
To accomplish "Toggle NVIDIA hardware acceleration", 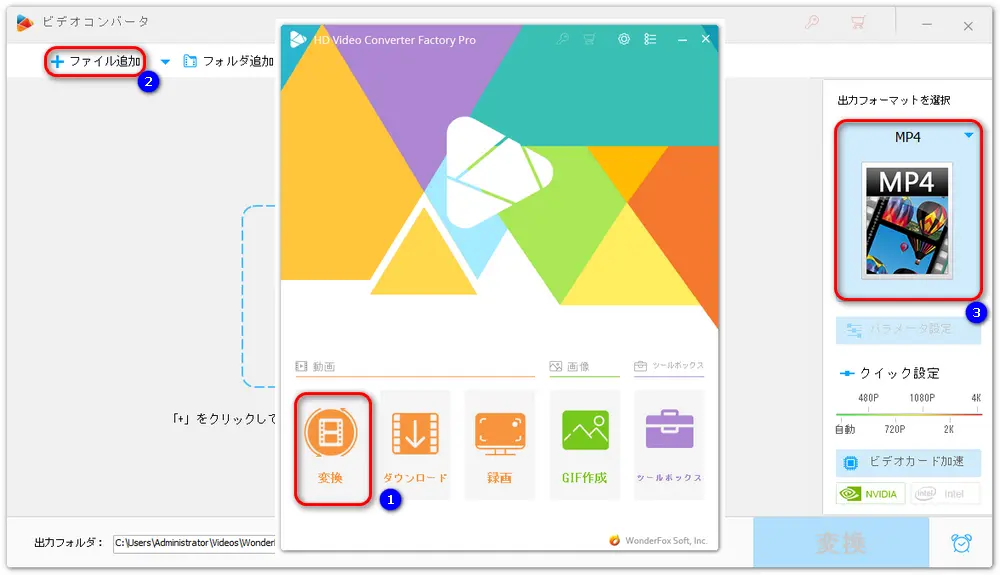I will (x=870, y=493).
